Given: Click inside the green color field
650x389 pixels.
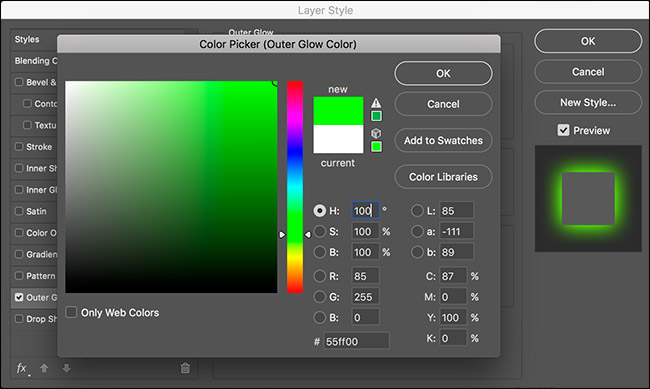Looking at the screenshot, I should tap(171, 187).
